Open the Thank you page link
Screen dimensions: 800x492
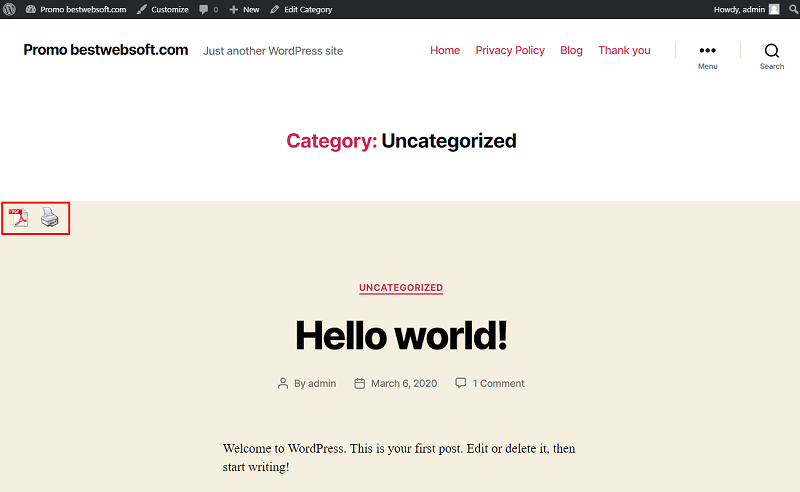click(x=624, y=50)
